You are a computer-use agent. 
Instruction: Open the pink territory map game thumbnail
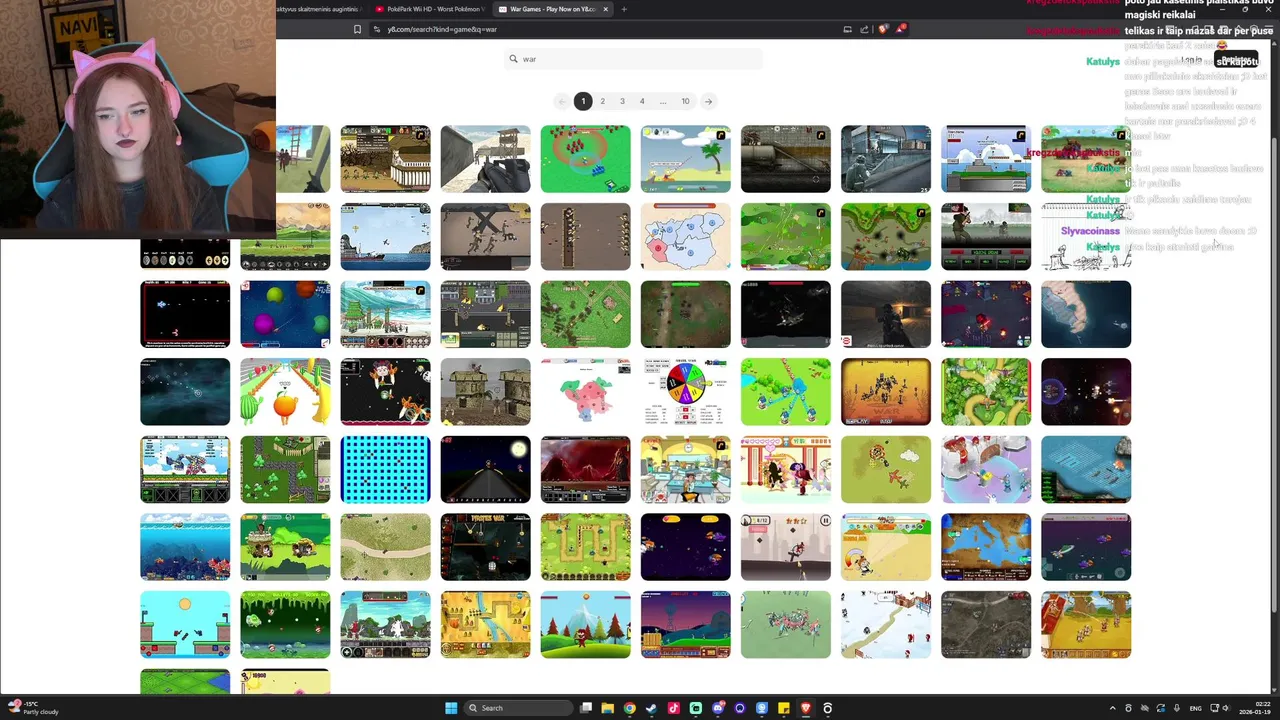(585, 392)
